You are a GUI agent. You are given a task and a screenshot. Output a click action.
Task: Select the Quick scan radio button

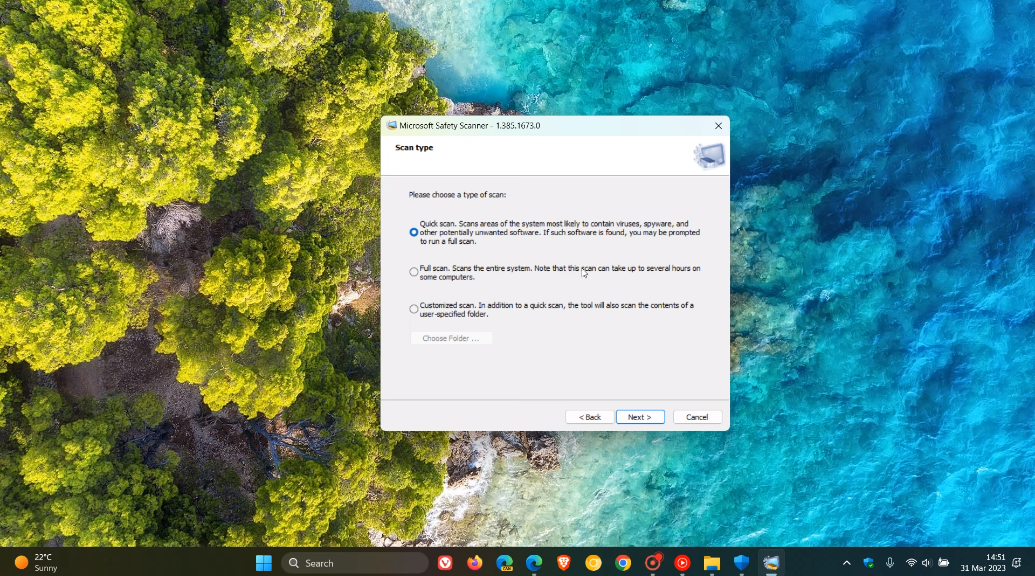coord(414,232)
